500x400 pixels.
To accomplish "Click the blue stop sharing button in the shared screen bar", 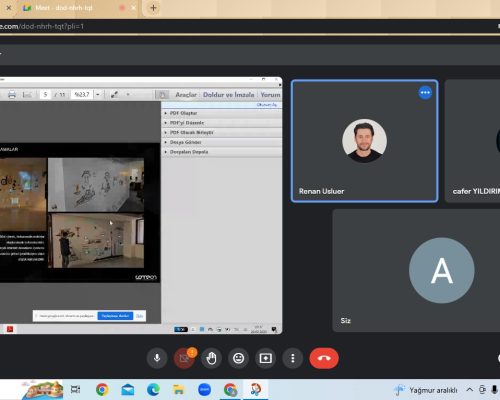I will 115,316.
